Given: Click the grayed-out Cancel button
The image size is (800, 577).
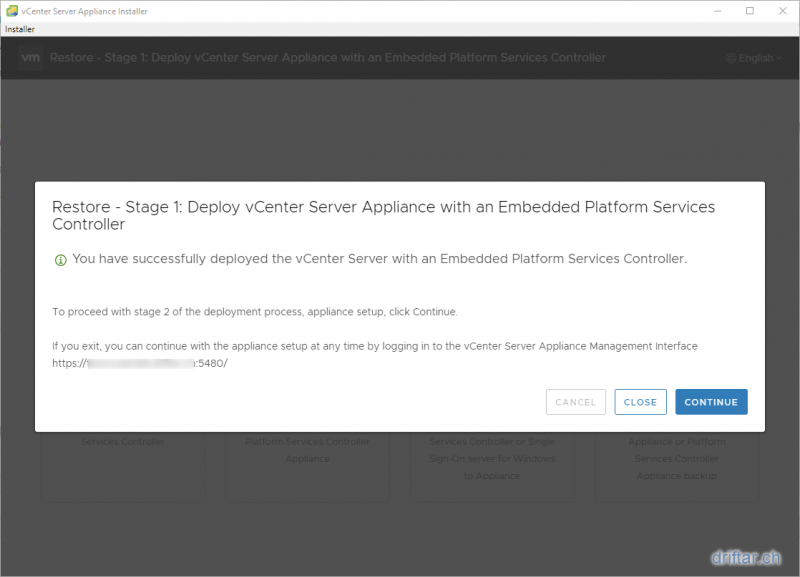Looking at the screenshot, I should pos(575,402).
